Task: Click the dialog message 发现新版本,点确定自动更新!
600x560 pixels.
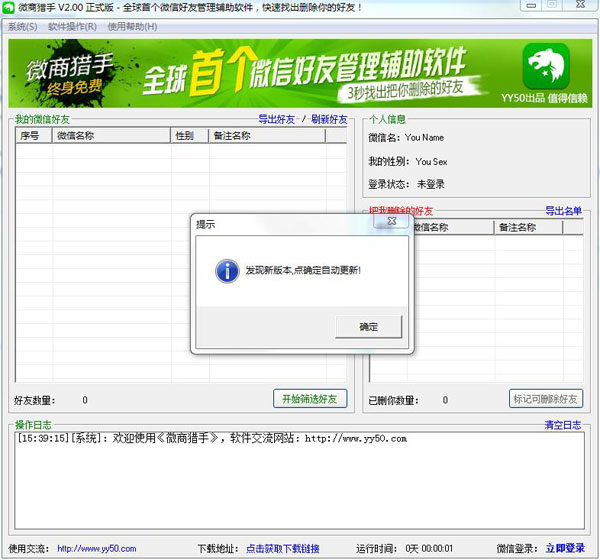Action: pos(303,271)
